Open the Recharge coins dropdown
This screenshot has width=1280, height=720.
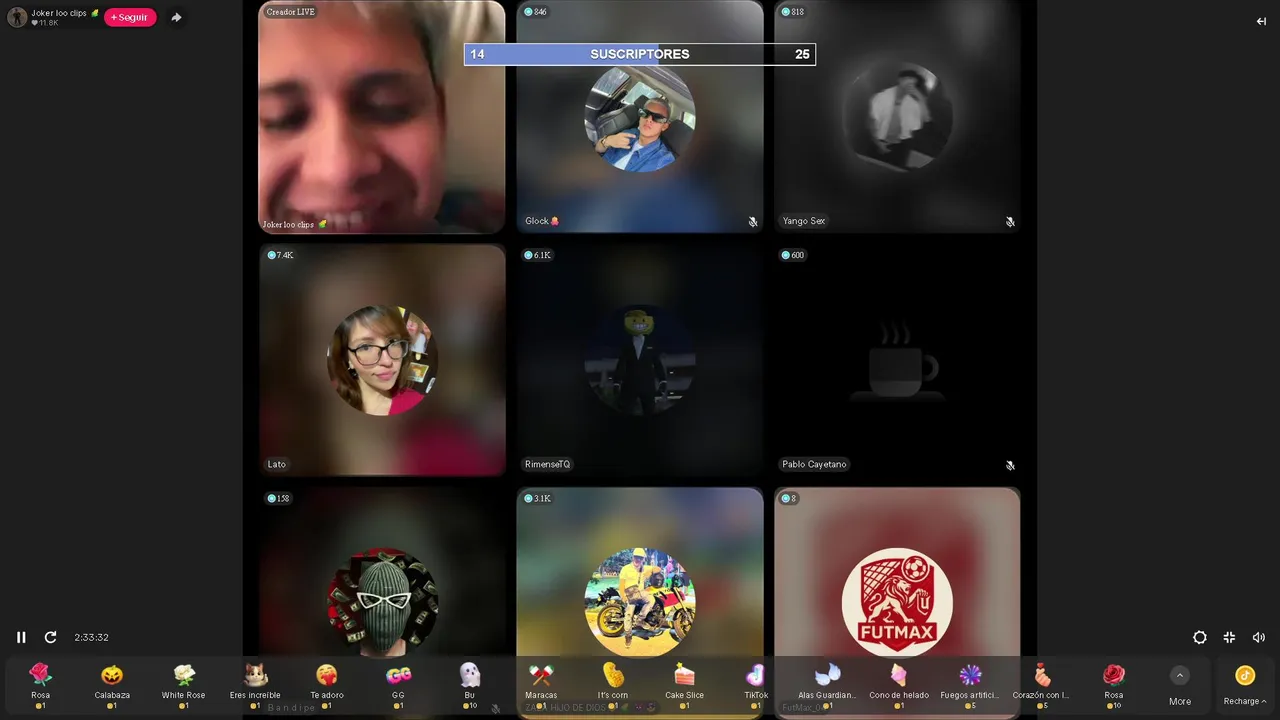pyautogui.click(x=1245, y=686)
